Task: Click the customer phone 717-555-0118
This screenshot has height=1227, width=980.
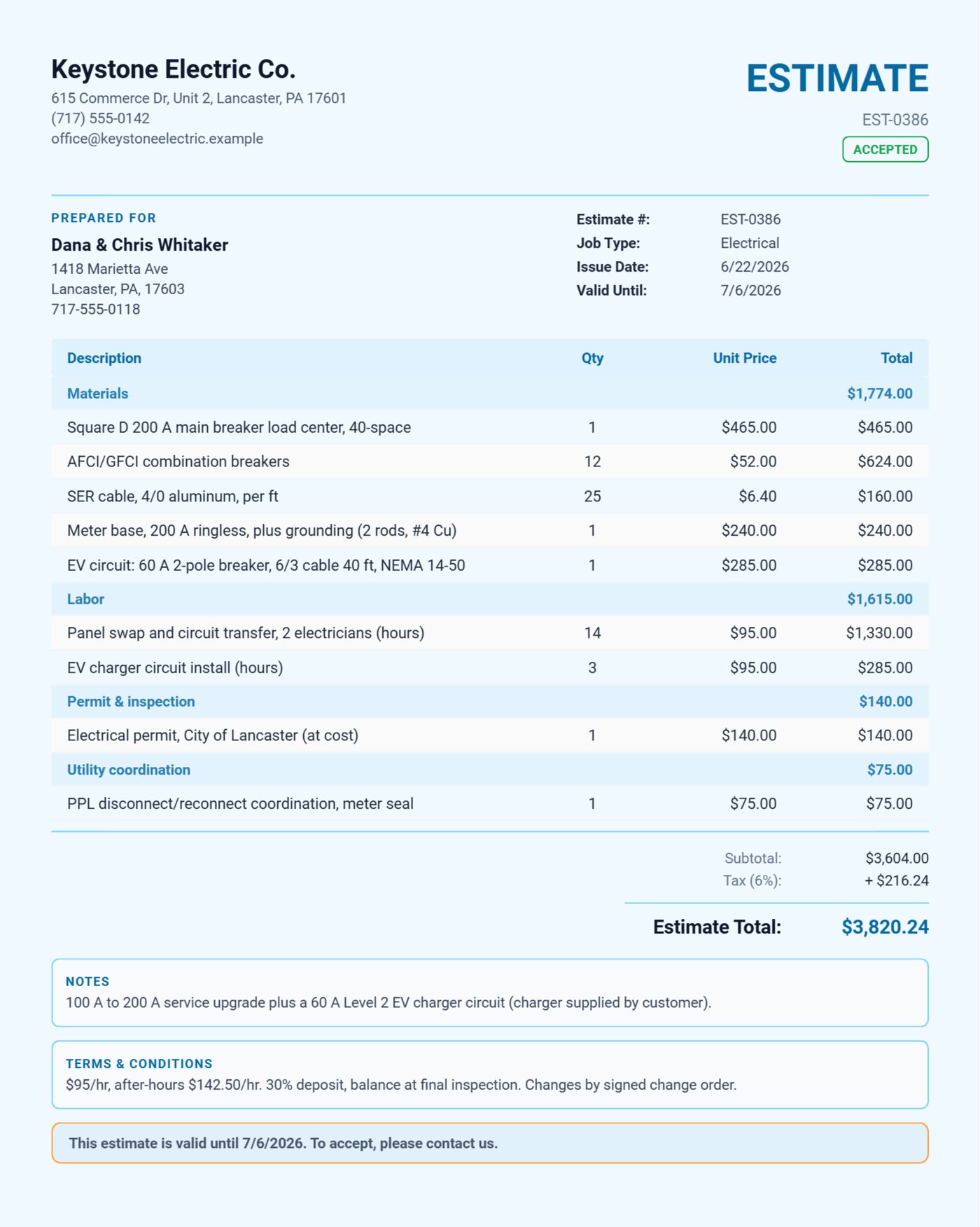Action: point(95,310)
